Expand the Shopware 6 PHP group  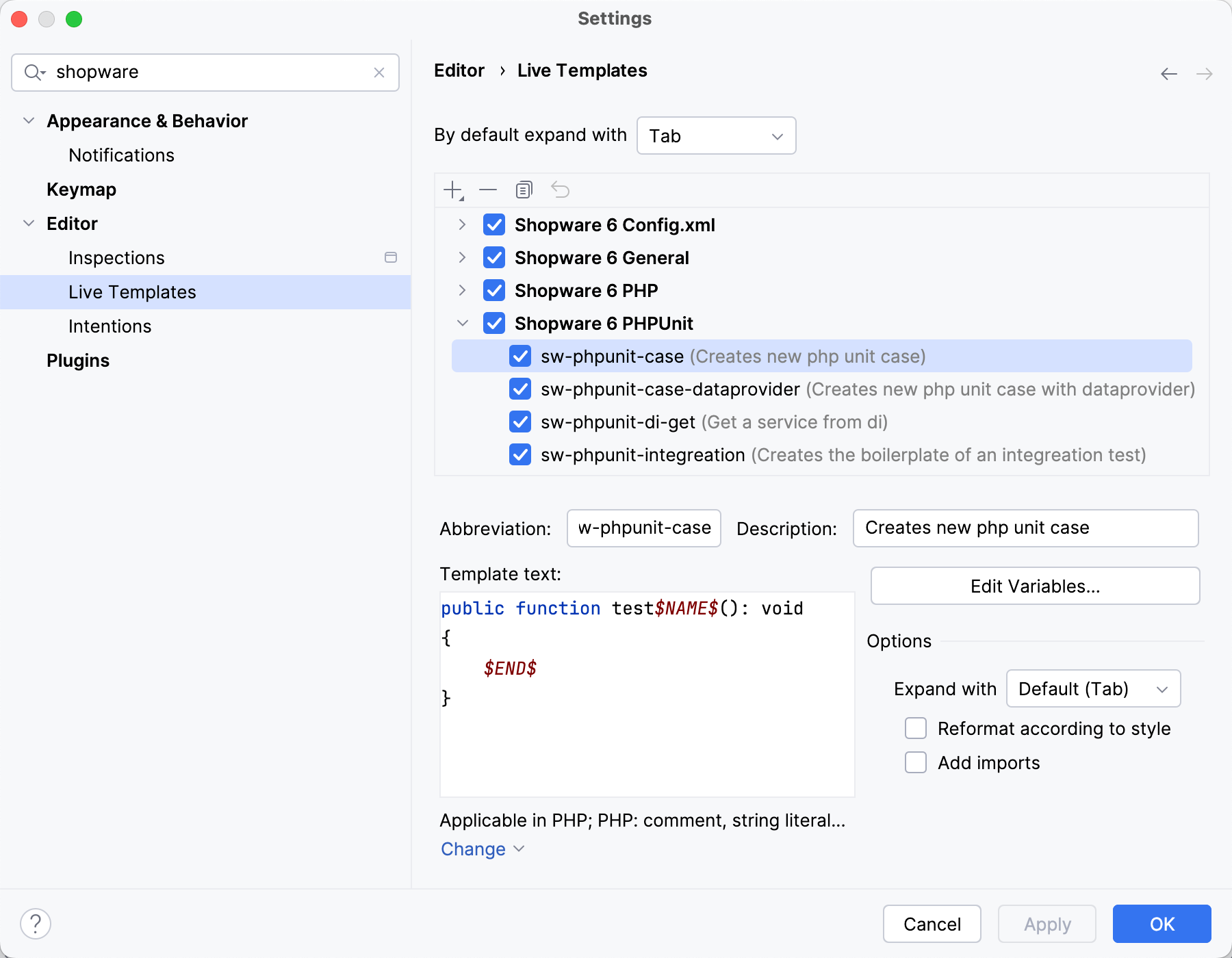[x=463, y=290]
